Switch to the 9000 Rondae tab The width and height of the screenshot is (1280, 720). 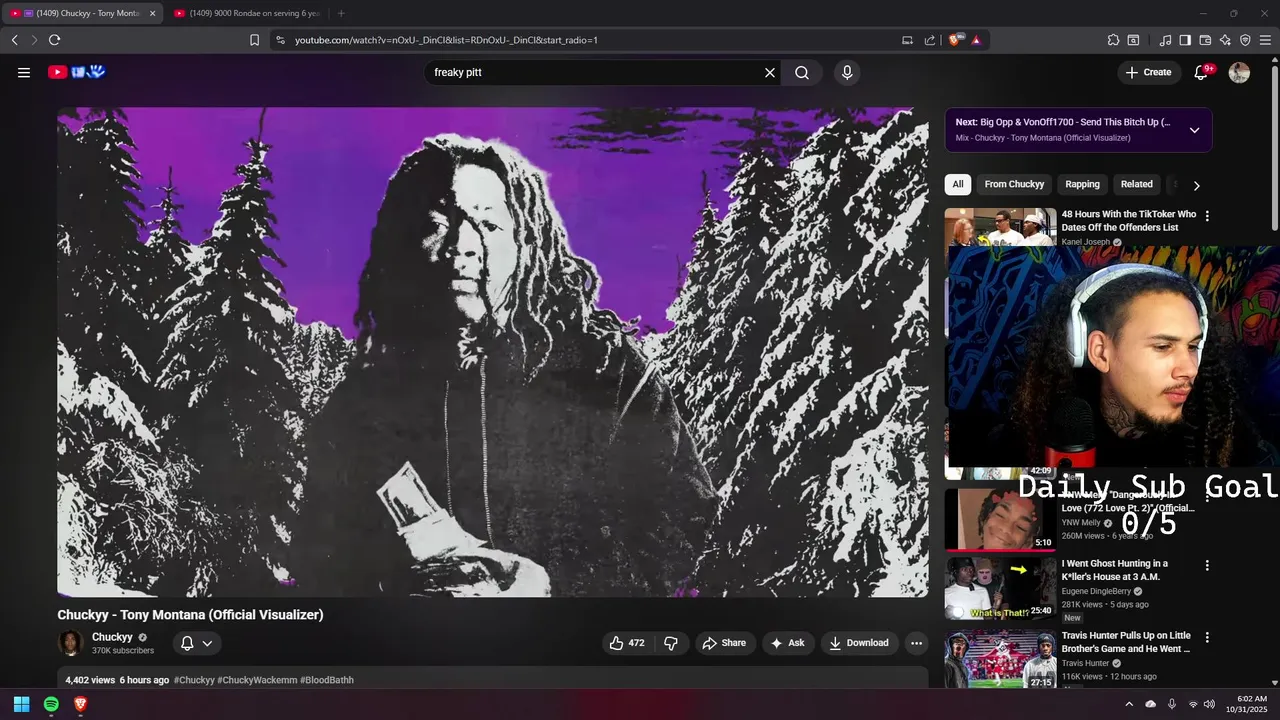coord(246,13)
